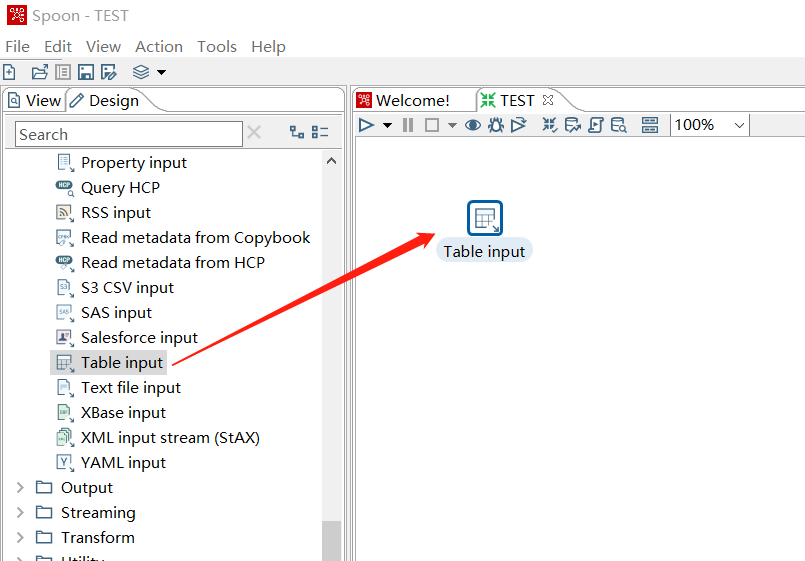The width and height of the screenshot is (805, 561).
Task: Click scroll up arrow in step tree
Action: (332, 161)
